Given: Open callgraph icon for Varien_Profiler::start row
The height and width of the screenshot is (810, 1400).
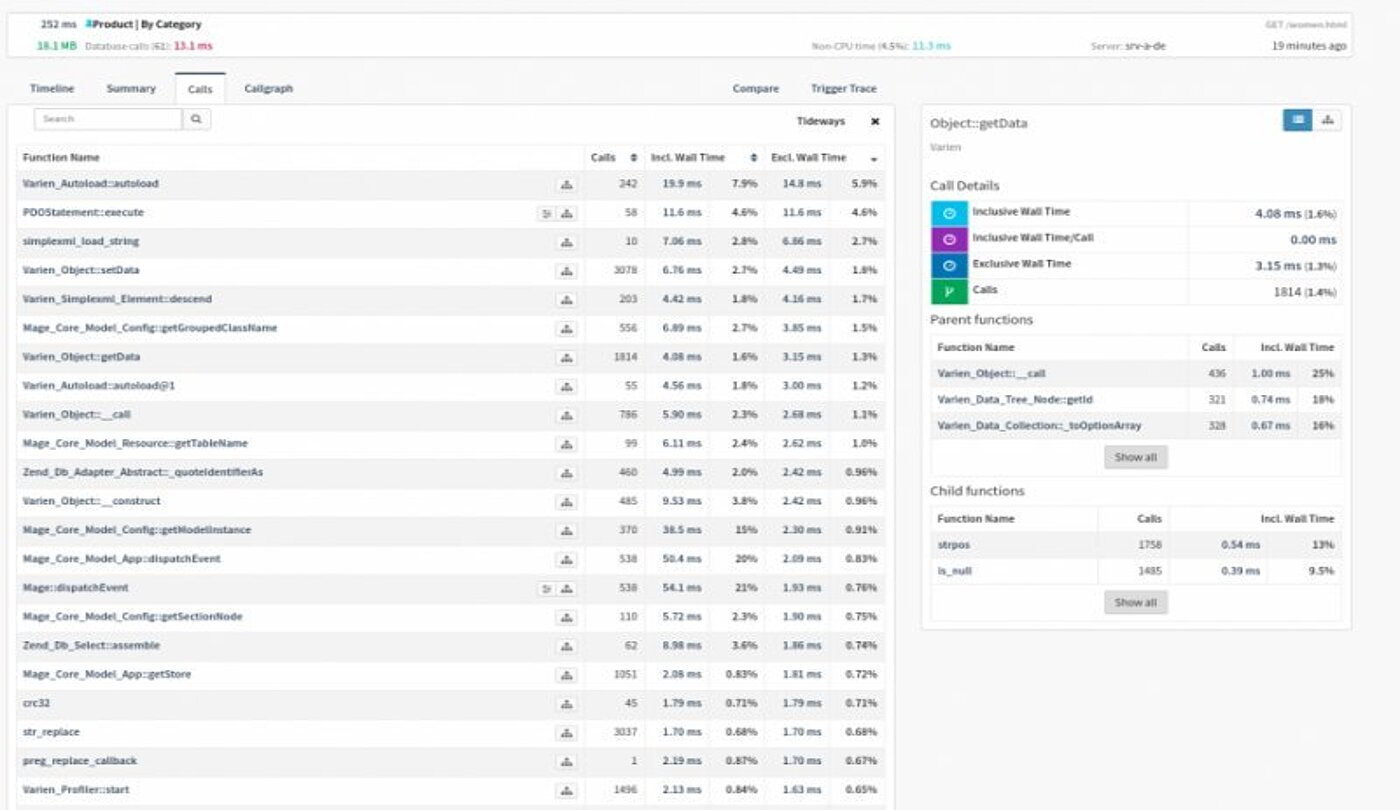Looking at the screenshot, I should [567, 790].
